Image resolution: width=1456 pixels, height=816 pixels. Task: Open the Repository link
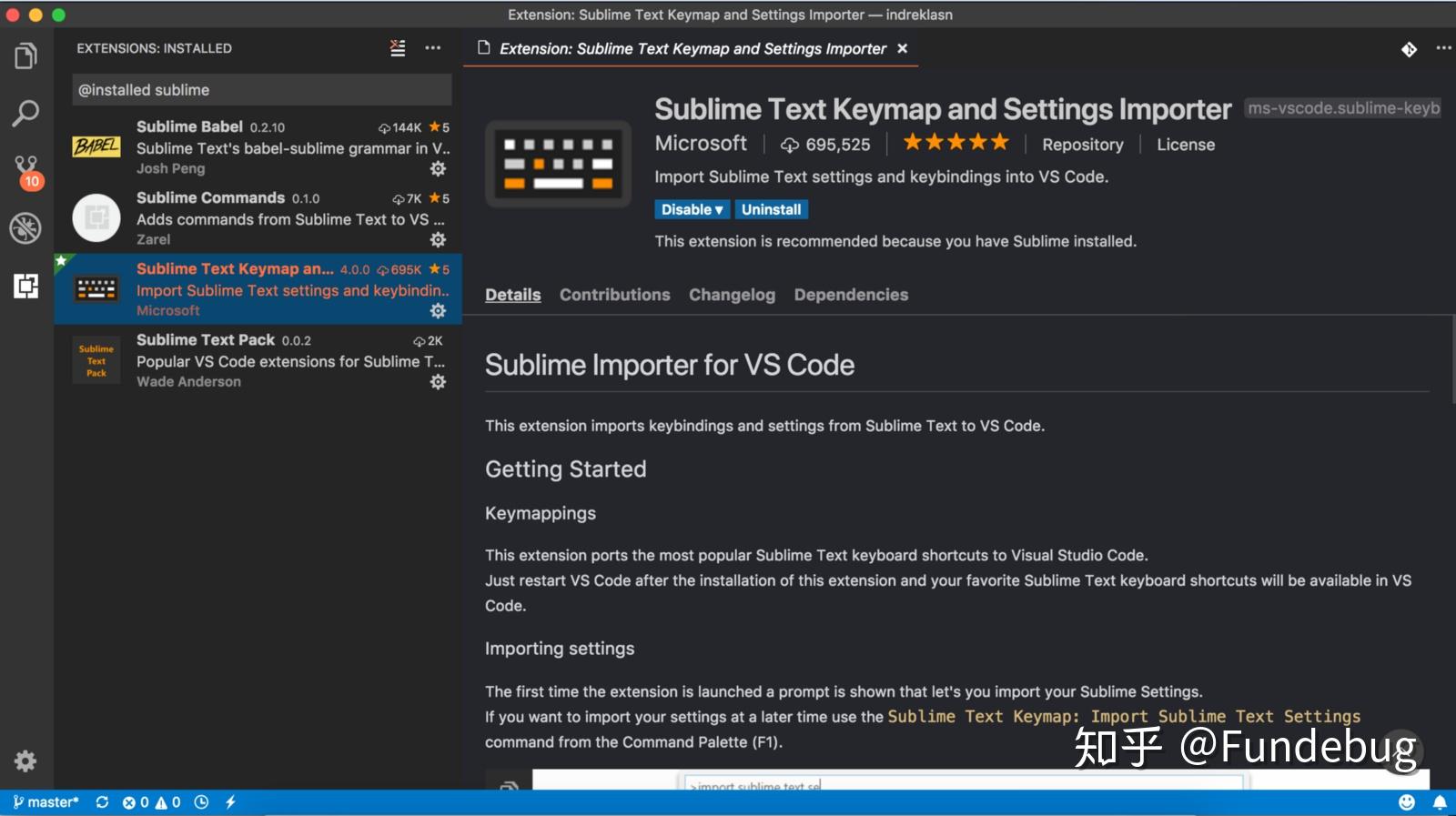(1082, 145)
